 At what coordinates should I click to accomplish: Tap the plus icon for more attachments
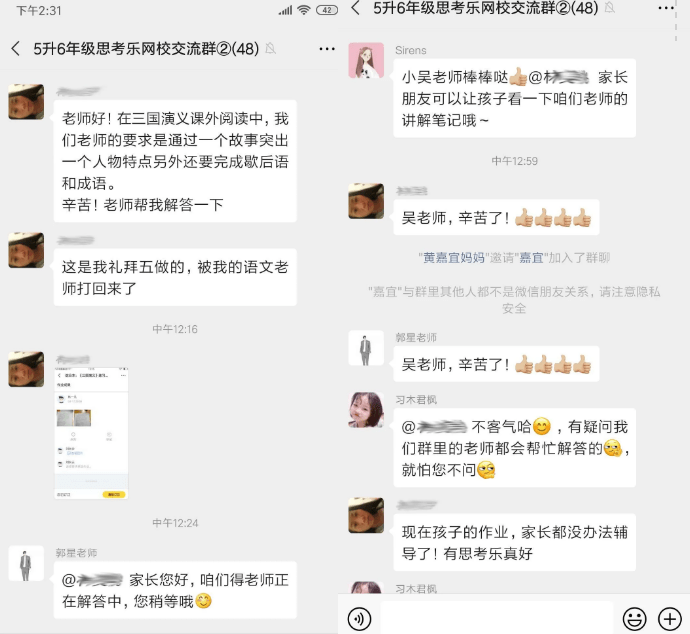coord(669,619)
